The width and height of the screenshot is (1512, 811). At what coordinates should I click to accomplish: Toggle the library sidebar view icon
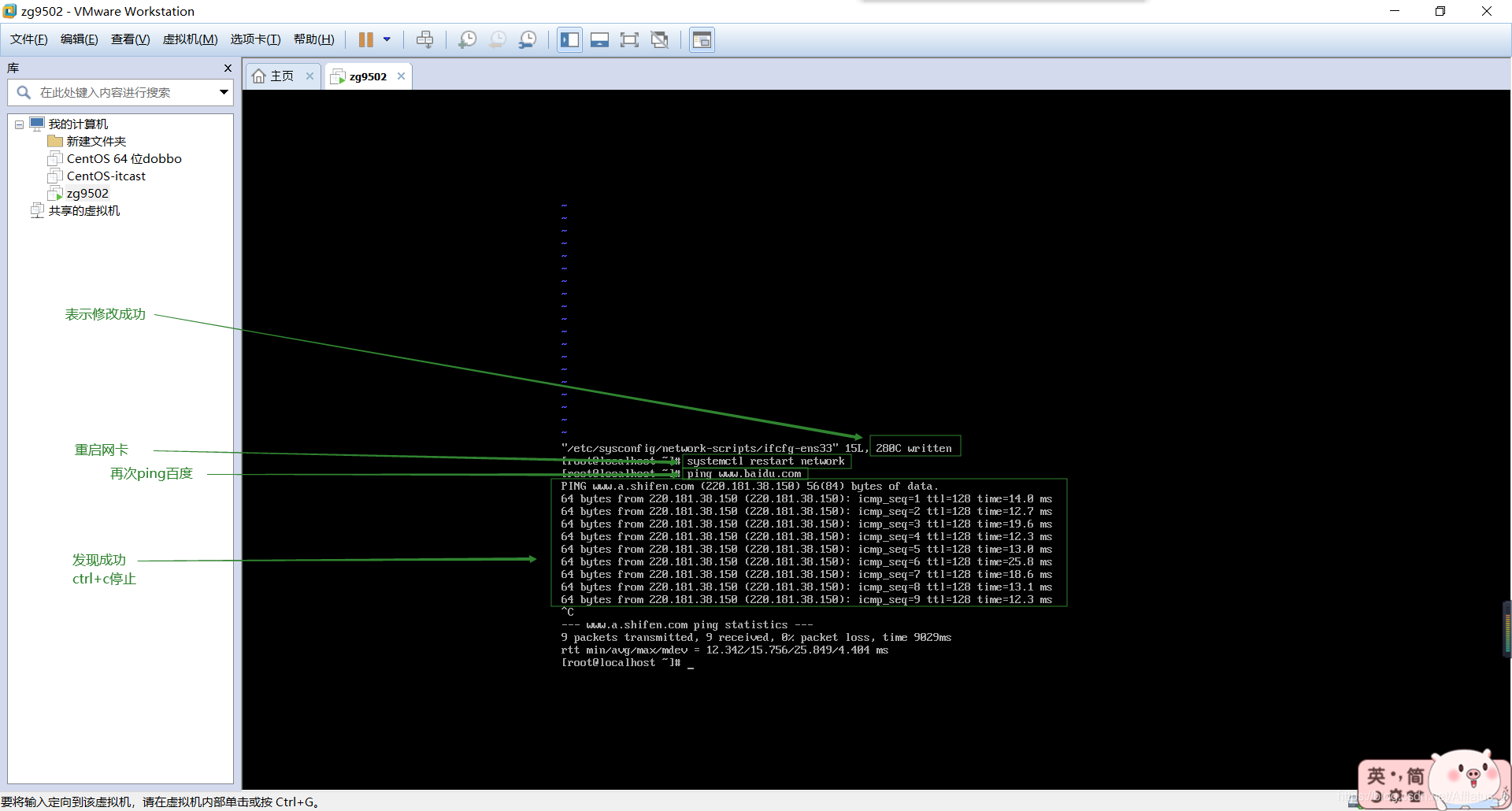point(569,39)
